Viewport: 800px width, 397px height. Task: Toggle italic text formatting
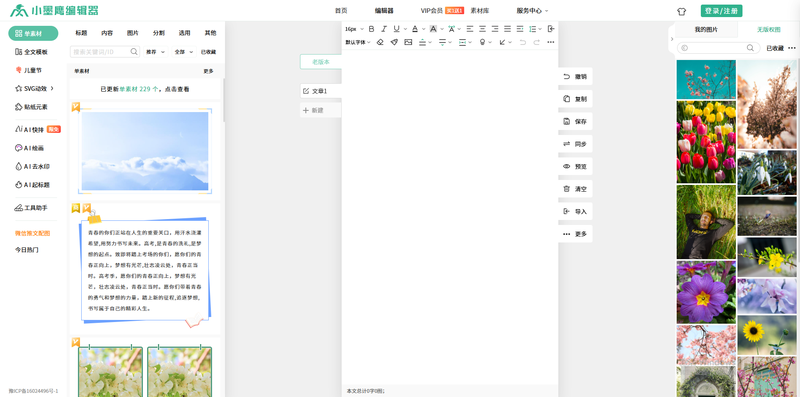384,29
